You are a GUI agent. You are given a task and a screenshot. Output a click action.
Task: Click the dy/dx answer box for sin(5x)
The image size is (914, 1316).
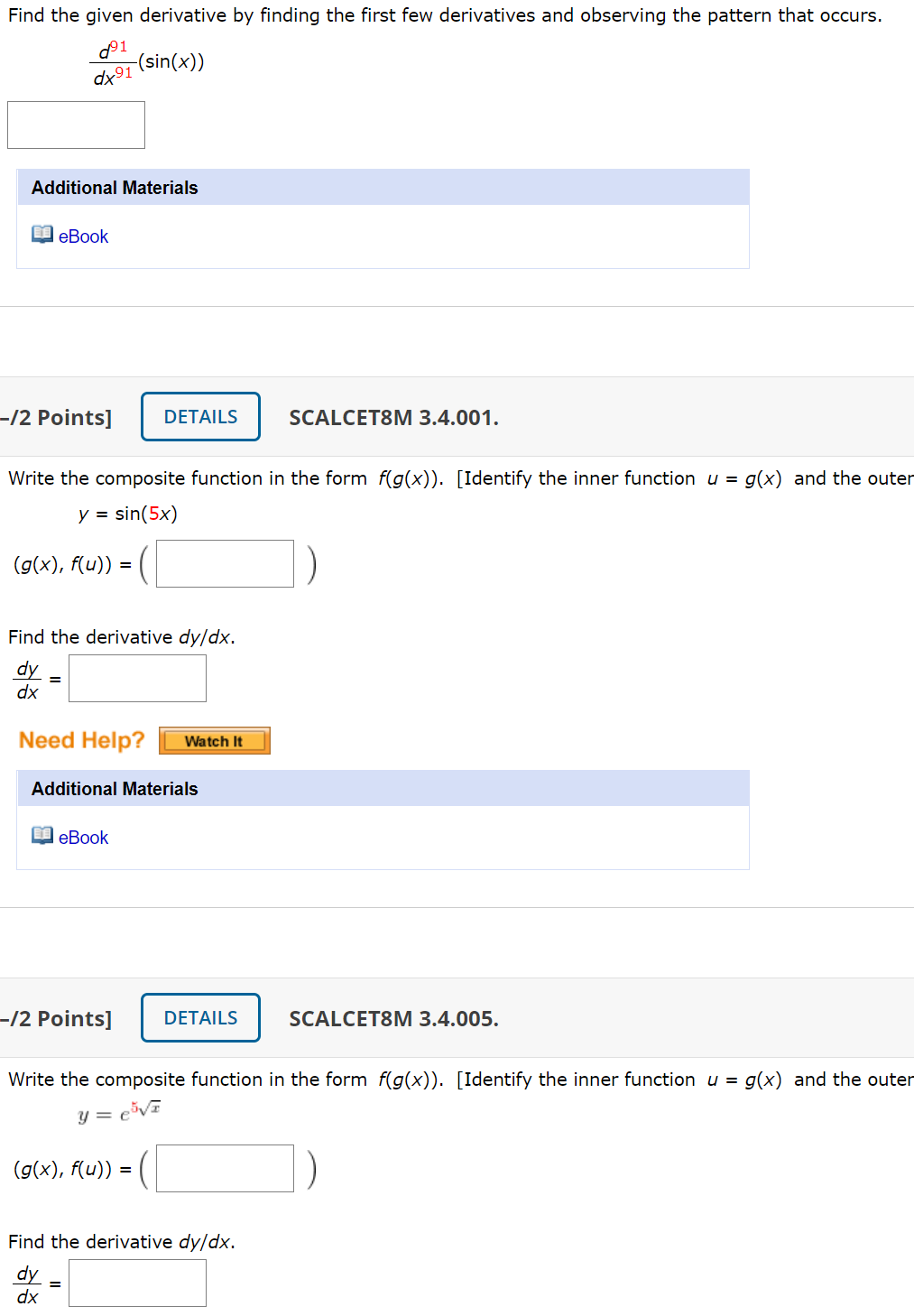(137, 677)
